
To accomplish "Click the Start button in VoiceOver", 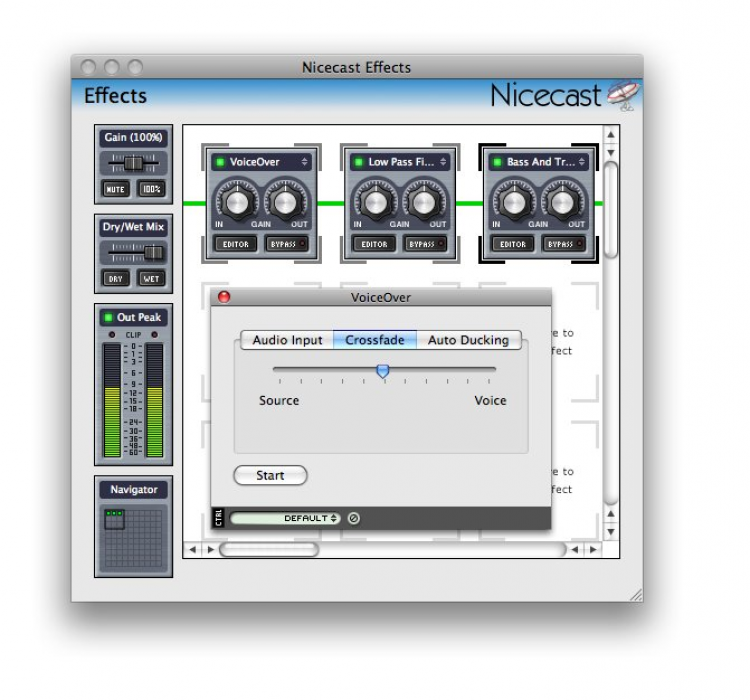I will coord(270,475).
